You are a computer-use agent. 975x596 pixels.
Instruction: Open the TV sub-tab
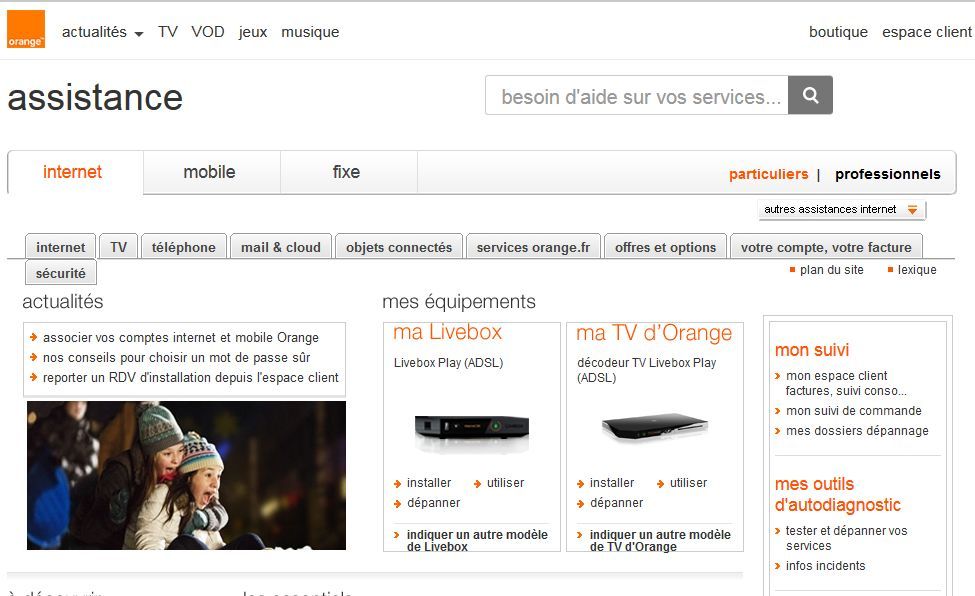[119, 247]
